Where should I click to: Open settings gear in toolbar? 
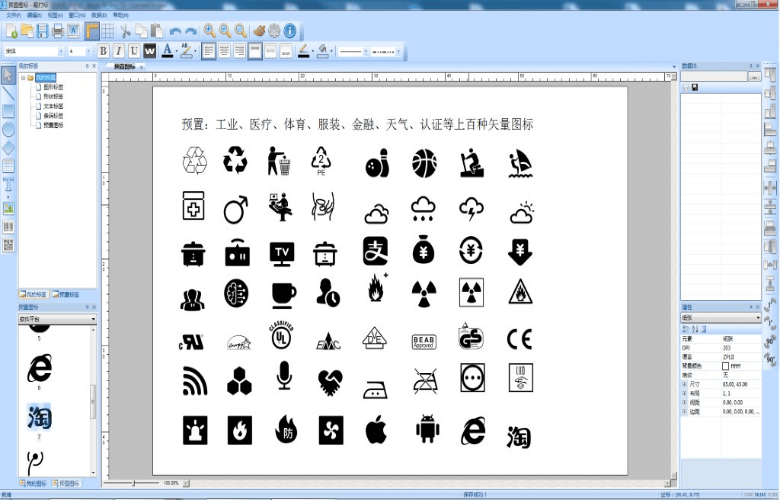(274, 31)
